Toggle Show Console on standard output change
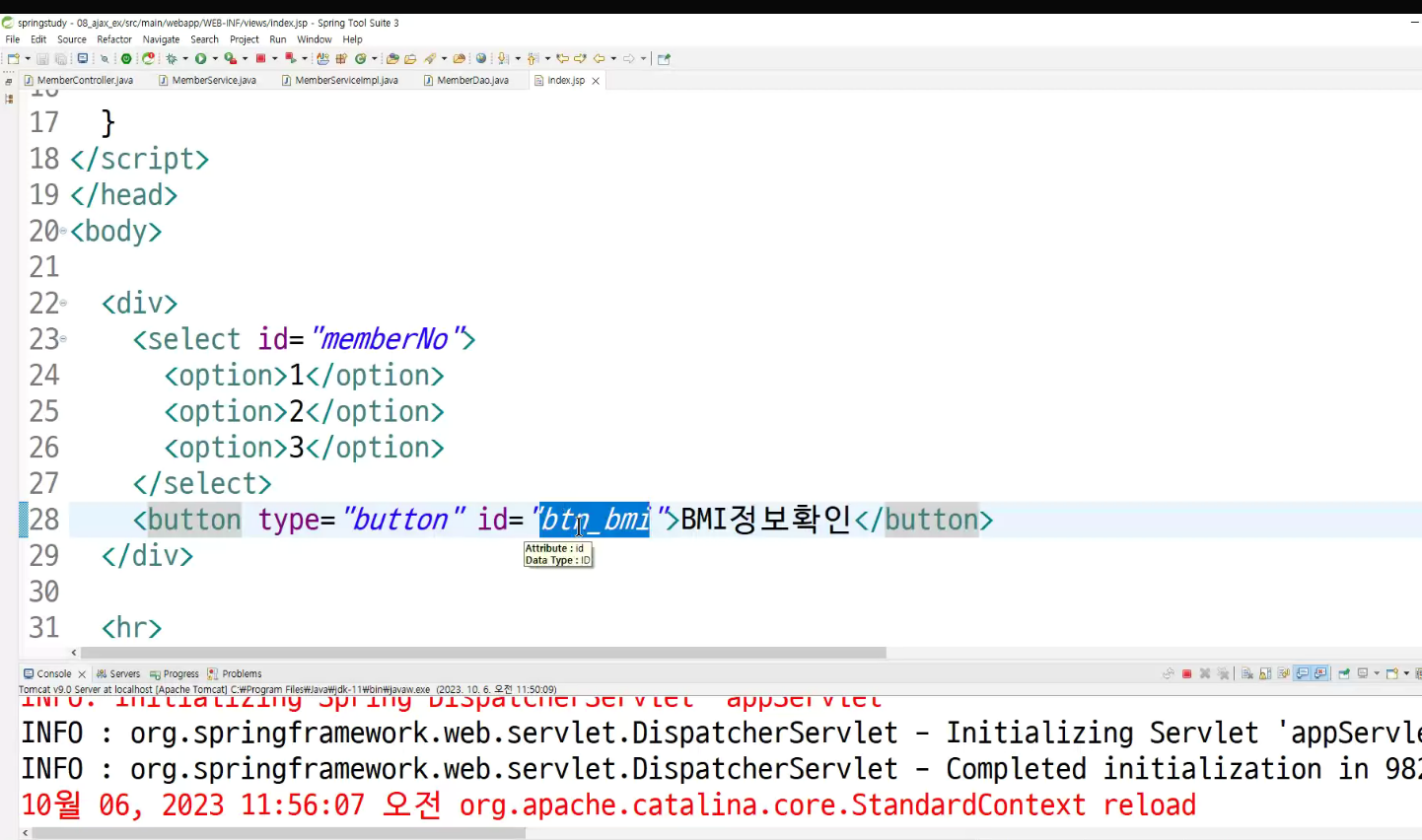This screenshot has height=840, width=1422. pos(1302,674)
